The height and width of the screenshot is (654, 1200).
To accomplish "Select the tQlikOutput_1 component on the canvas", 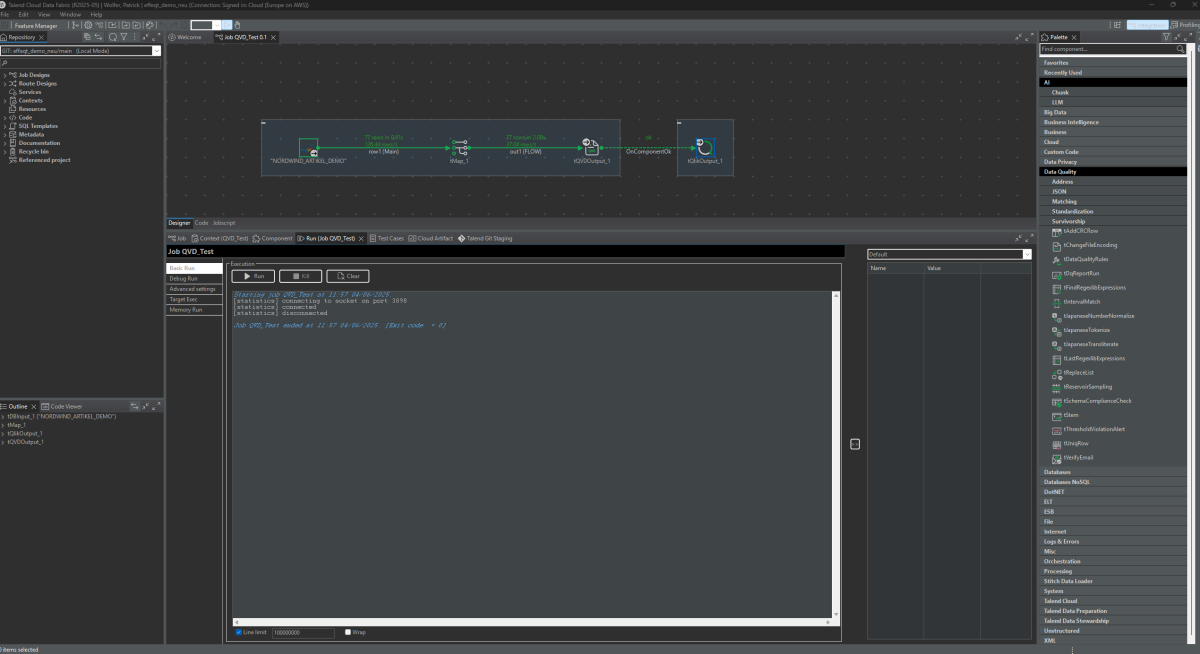I will [705, 148].
